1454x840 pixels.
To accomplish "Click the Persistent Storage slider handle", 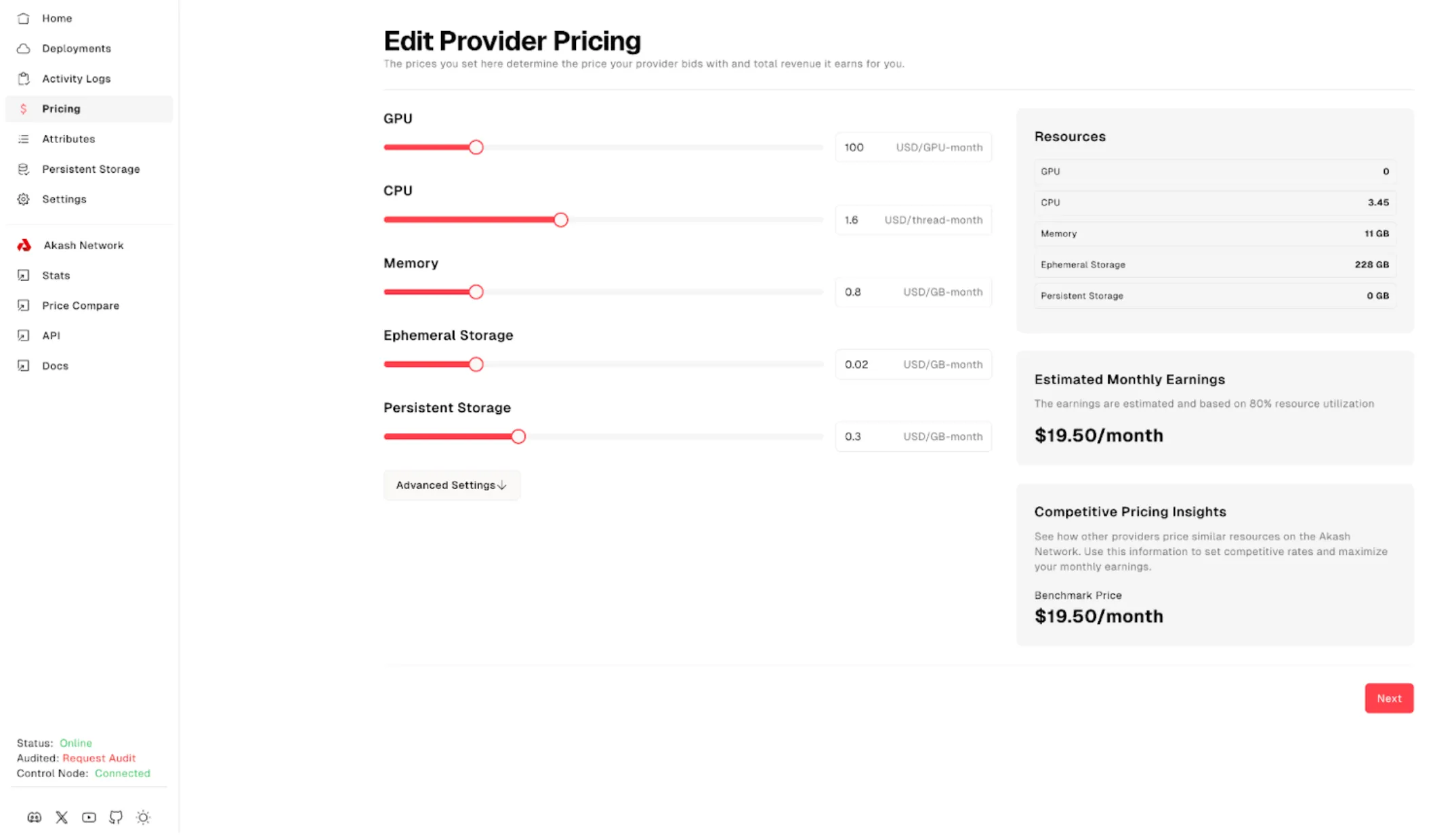I will (518, 437).
